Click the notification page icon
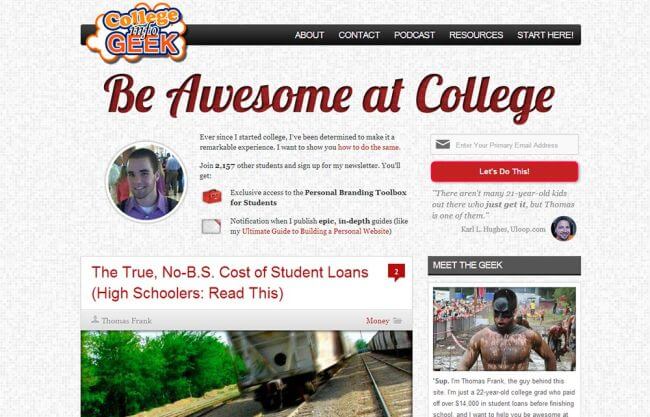This screenshot has height=417, width=650. (x=211, y=226)
